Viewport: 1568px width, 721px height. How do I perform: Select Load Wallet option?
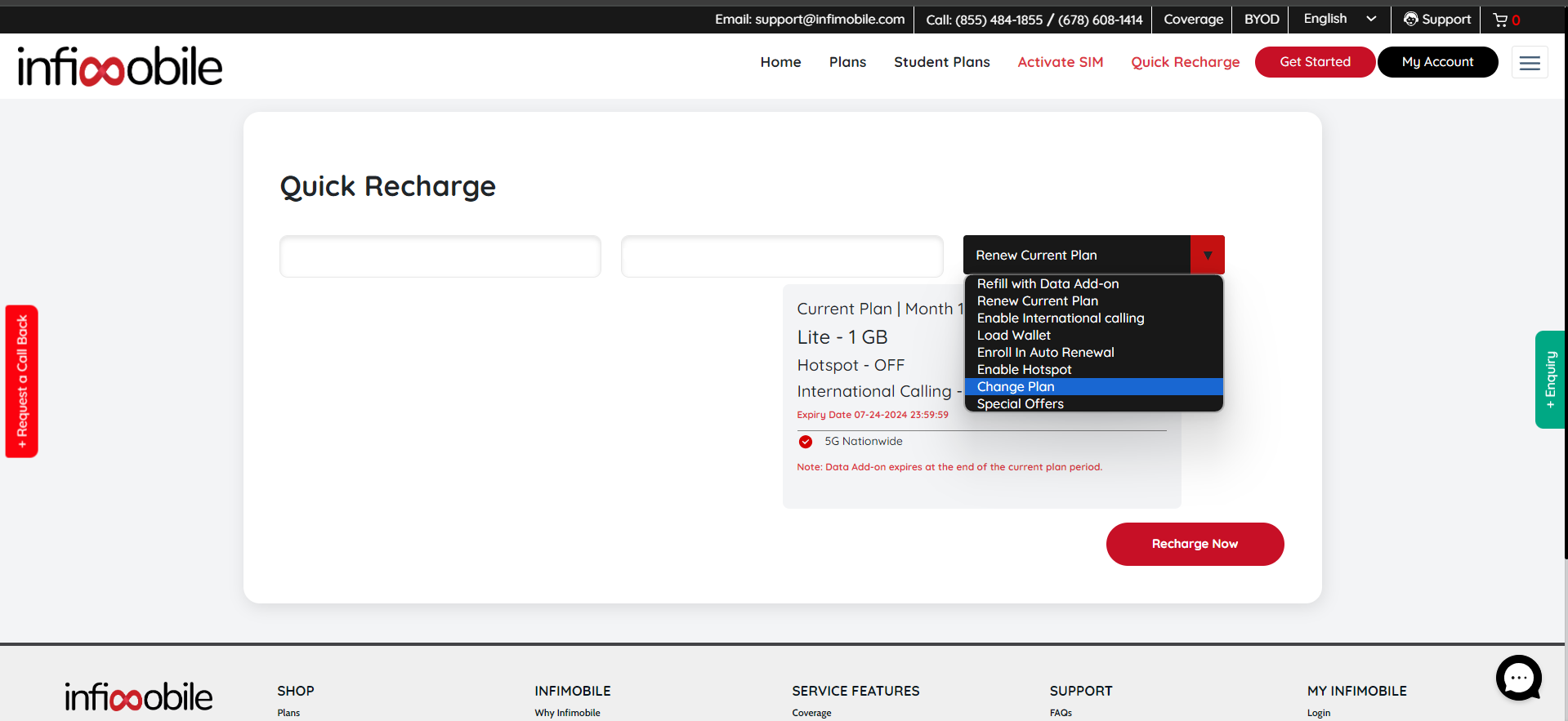(x=1093, y=336)
